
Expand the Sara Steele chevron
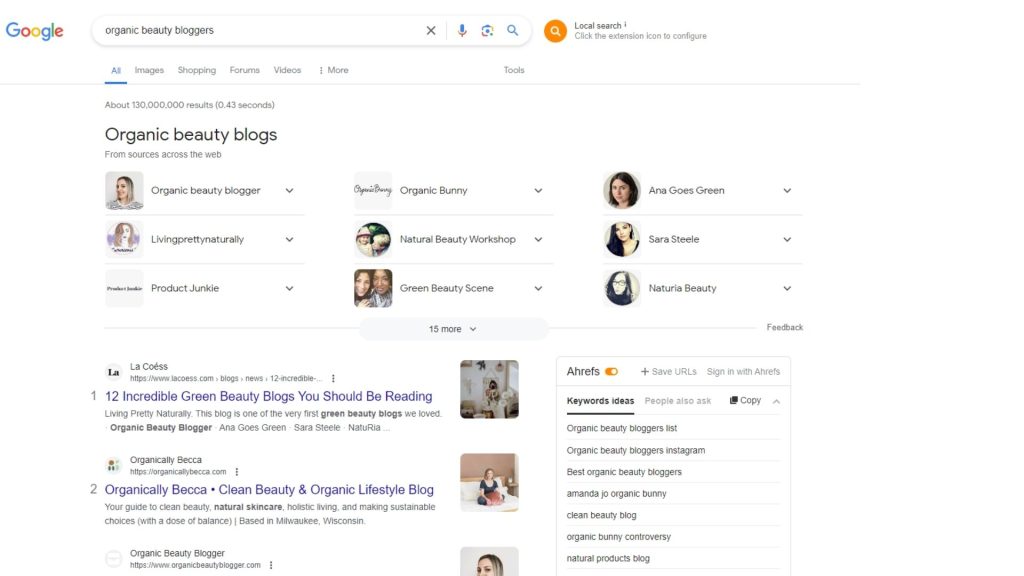(787, 240)
